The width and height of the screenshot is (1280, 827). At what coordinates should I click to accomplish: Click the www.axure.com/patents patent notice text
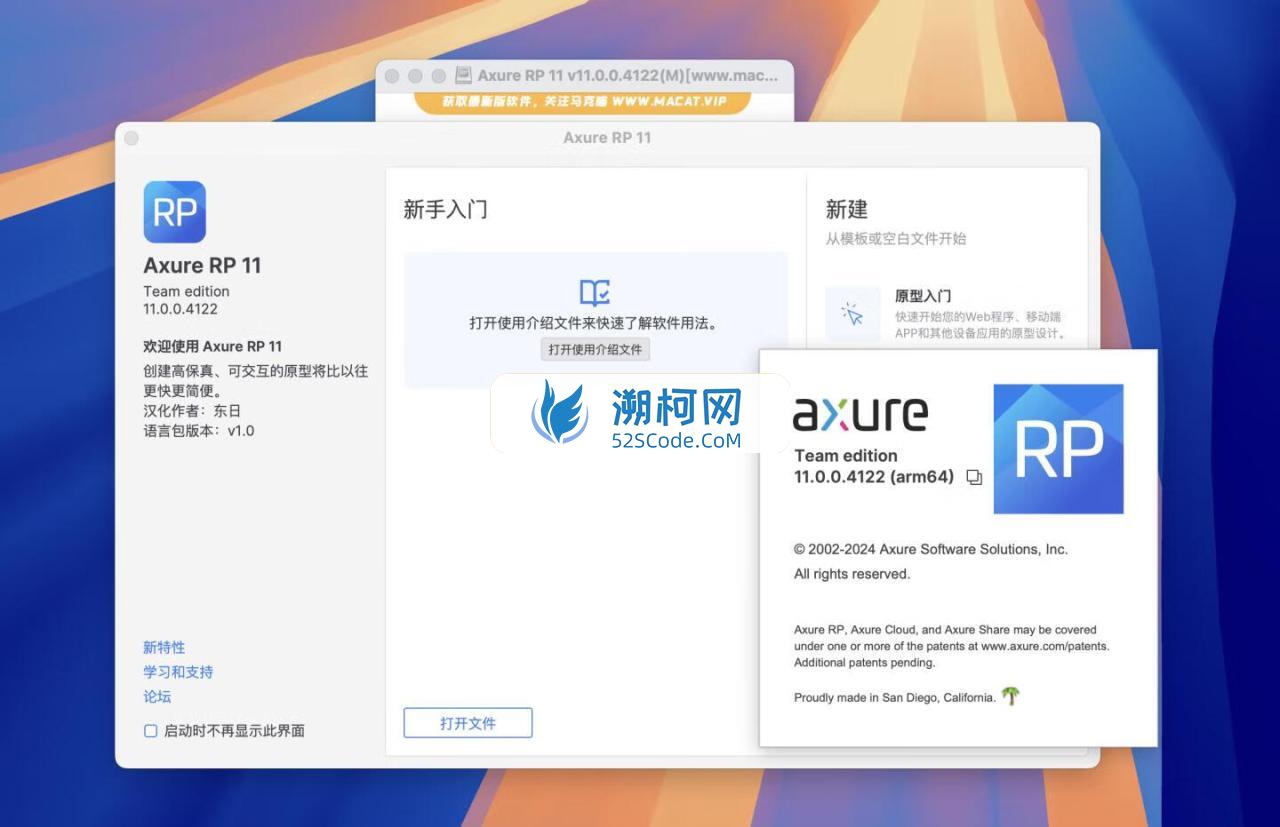pos(952,646)
